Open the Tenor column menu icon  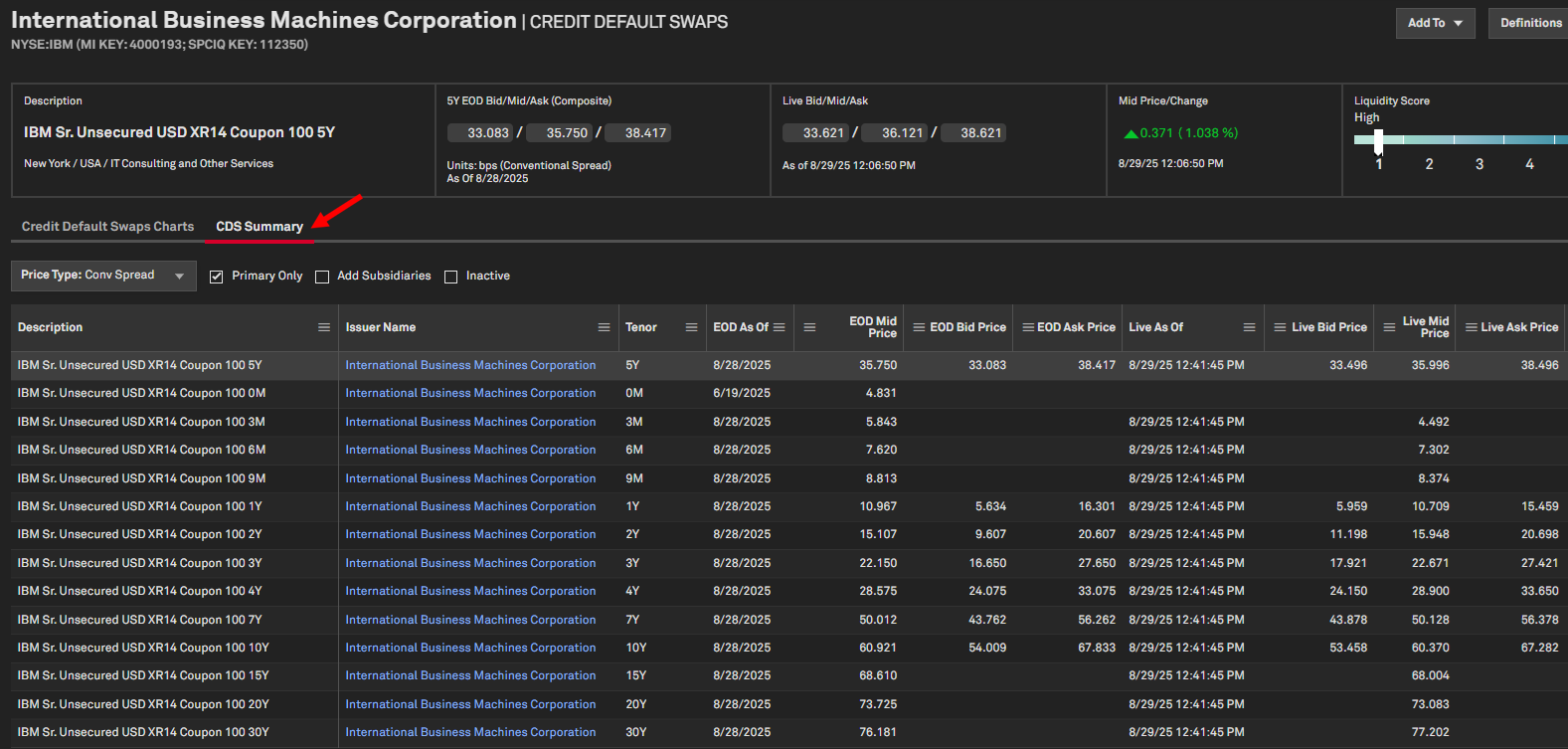click(691, 327)
